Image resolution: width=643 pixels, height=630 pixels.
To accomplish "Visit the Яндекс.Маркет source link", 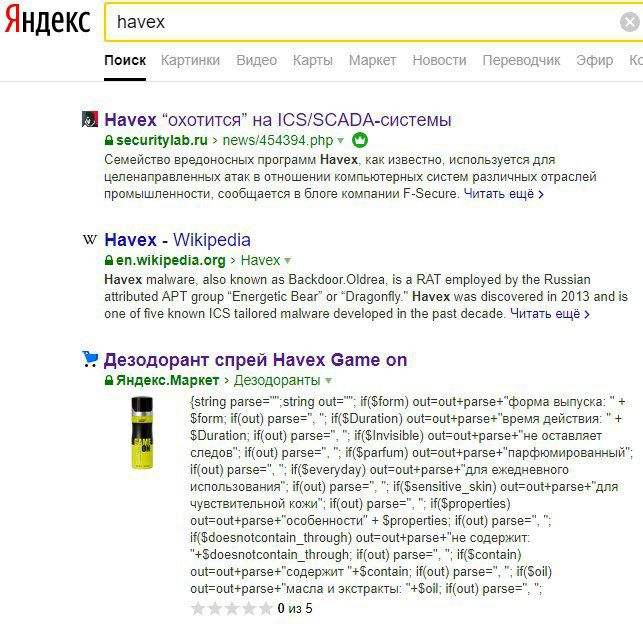I will [x=168, y=380].
